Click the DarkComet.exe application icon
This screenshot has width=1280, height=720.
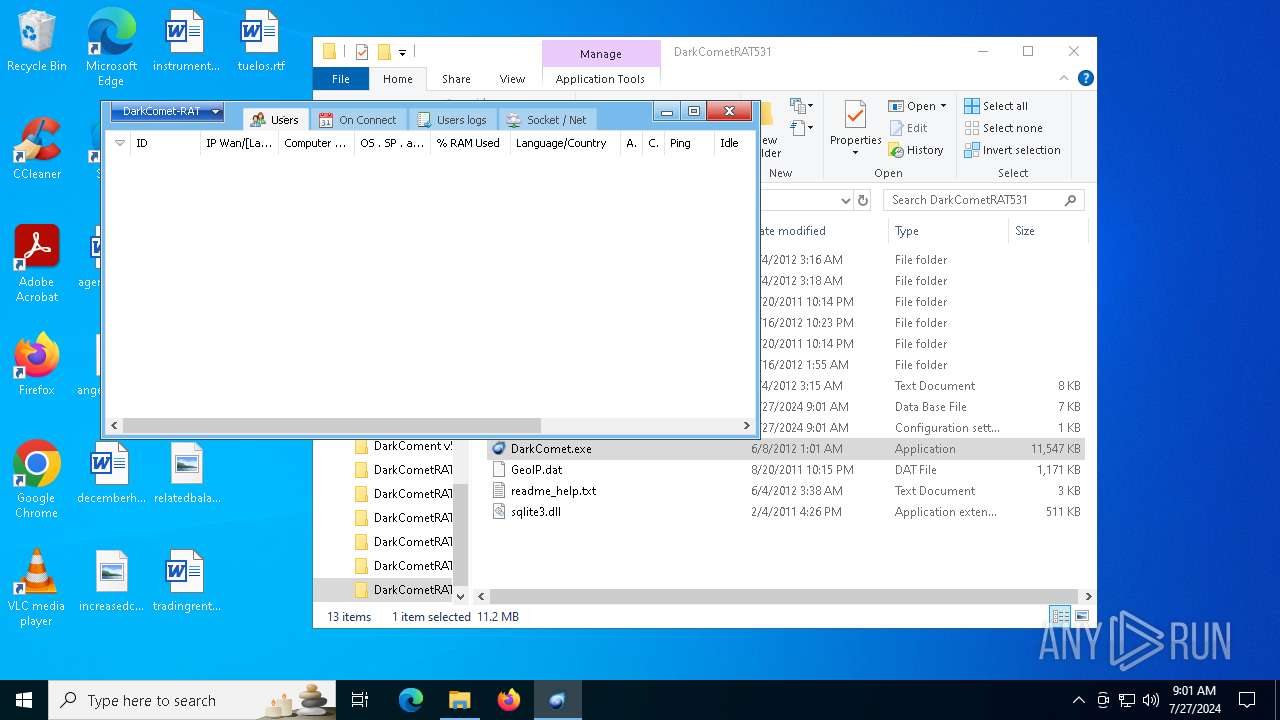click(x=500, y=449)
